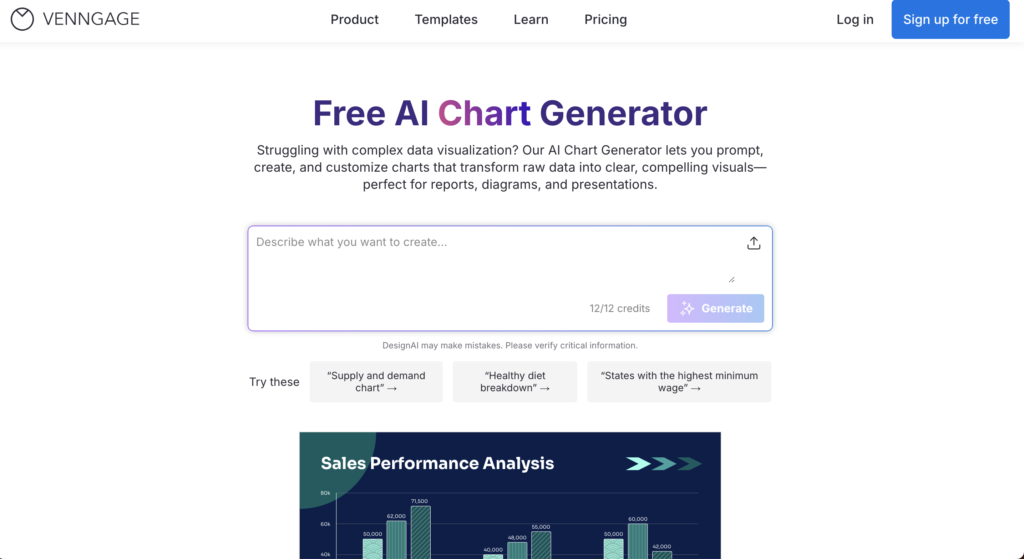Click the chevron arrows graphic on the sales chart
The image size is (1024, 559).
pyautogui.click(x=663, y=464)
